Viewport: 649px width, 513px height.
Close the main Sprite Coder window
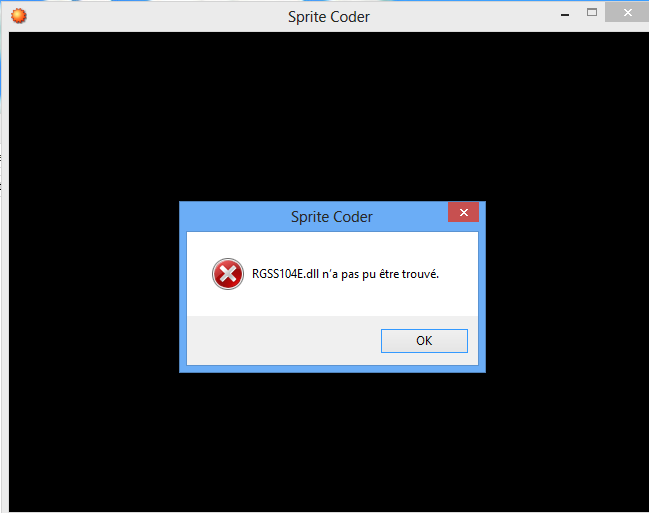point(627,12)
